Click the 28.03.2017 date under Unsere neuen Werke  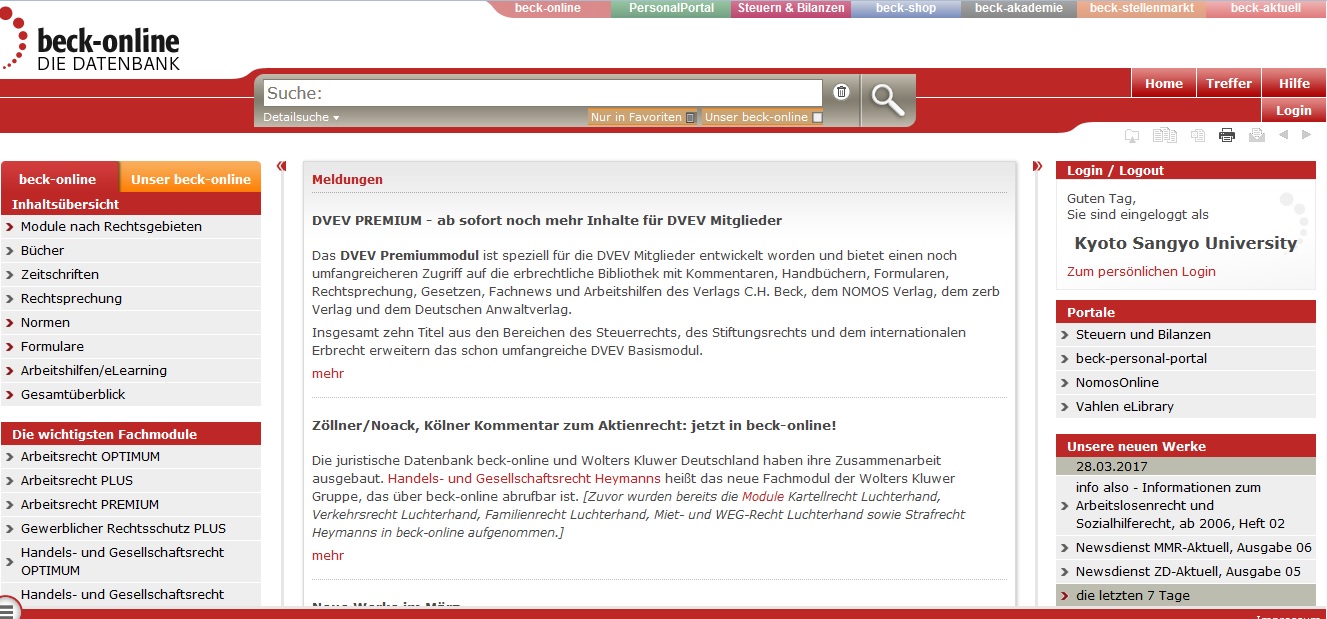tap(1112, 467)
